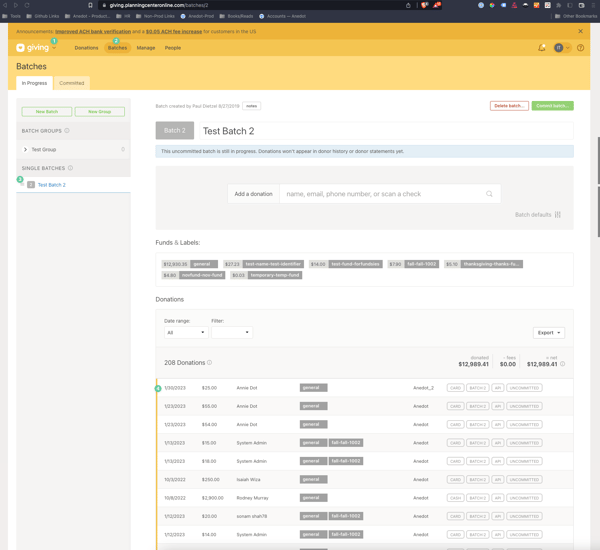Open the profile menu chevron
Image resolution: width=600 pixels, height=550 pixels.
coord(567,48)
